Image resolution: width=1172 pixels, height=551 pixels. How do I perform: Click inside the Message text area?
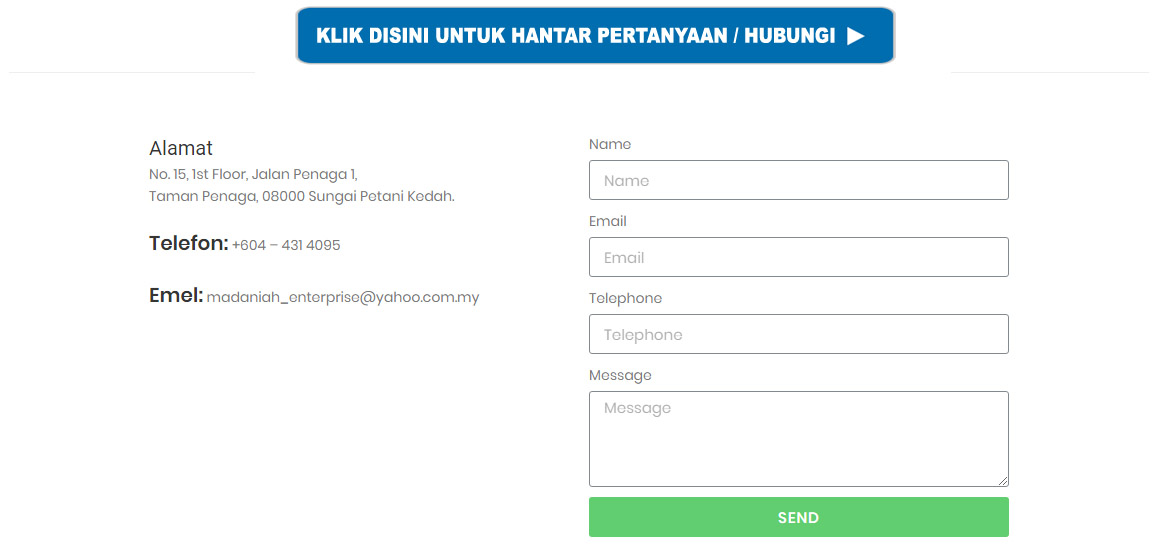click(x=798, y=438)
